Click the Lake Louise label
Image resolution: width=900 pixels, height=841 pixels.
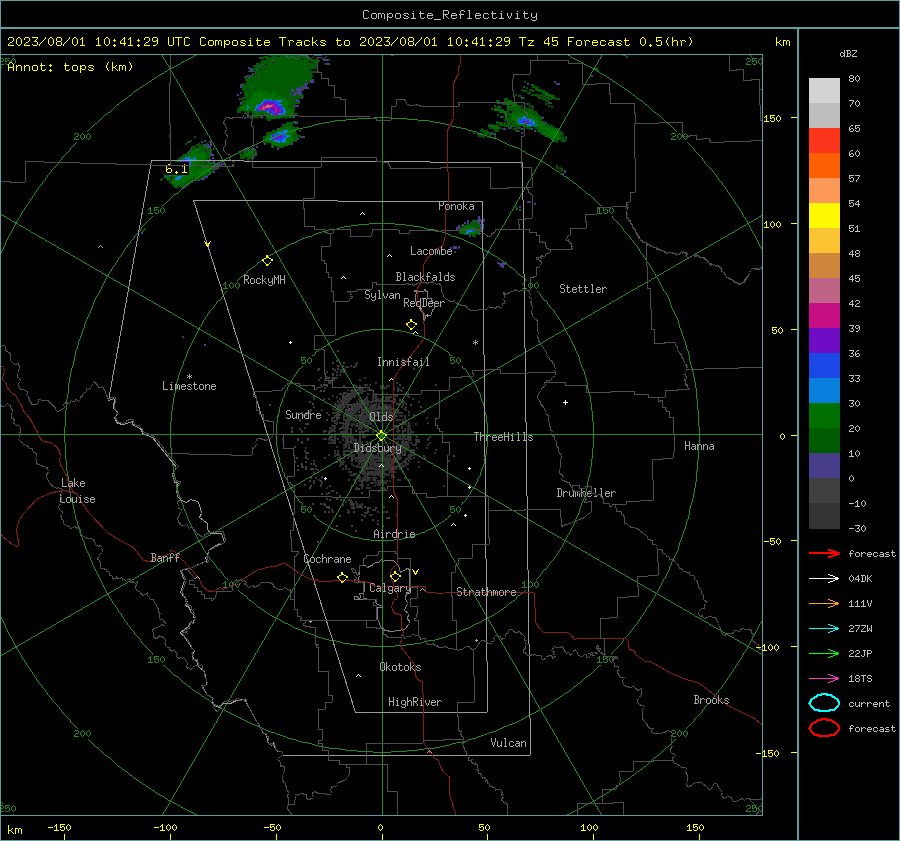(77, 491)
